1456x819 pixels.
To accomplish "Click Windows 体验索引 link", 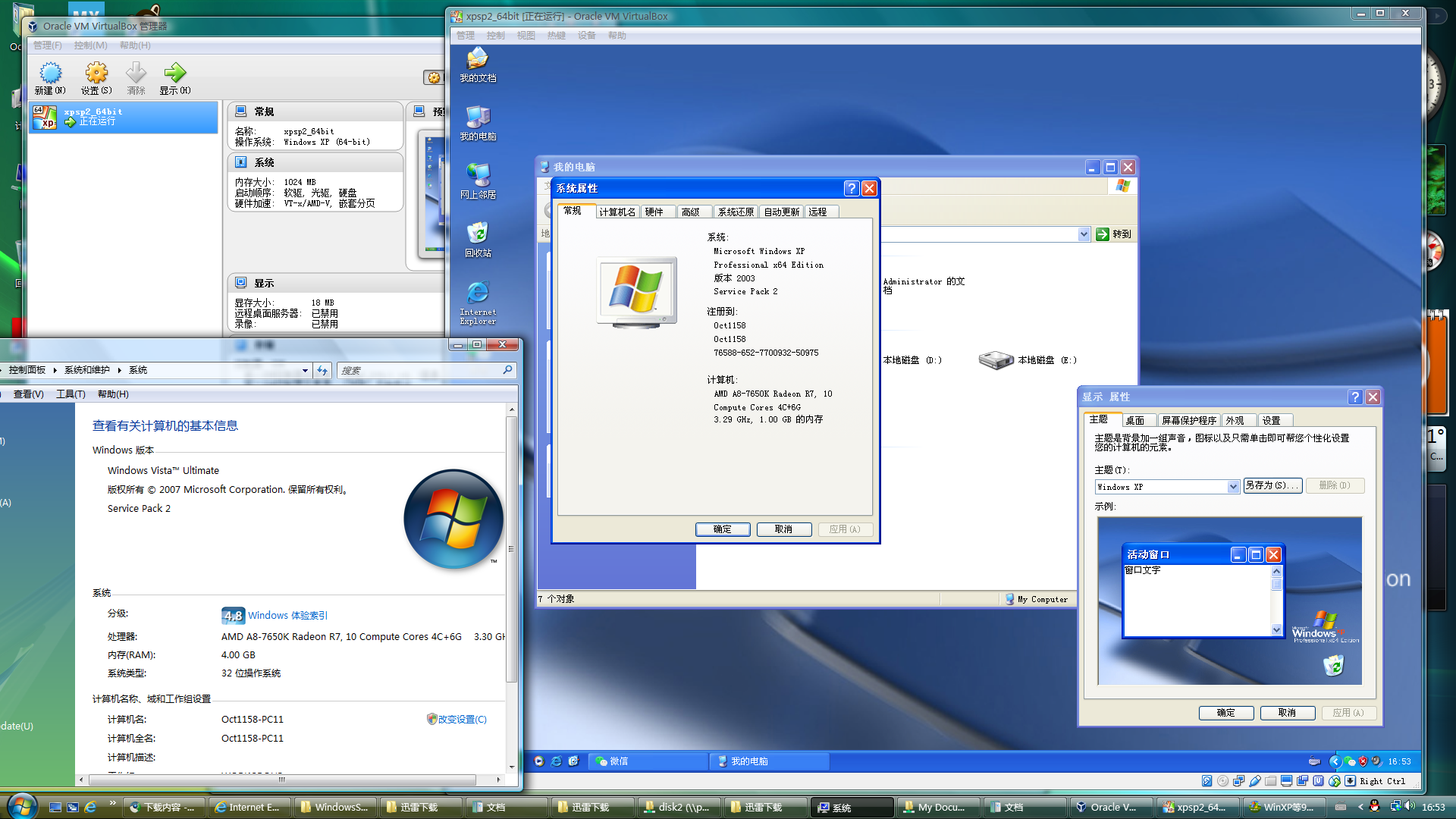I will coord(287,616).
